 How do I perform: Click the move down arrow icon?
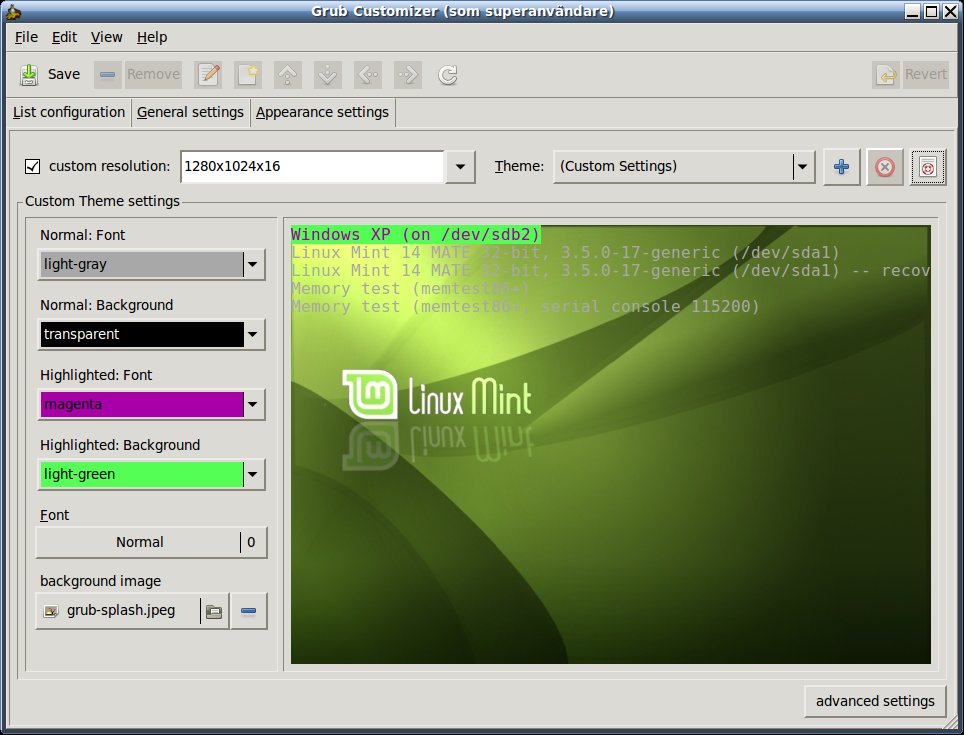tap(328, 75)
